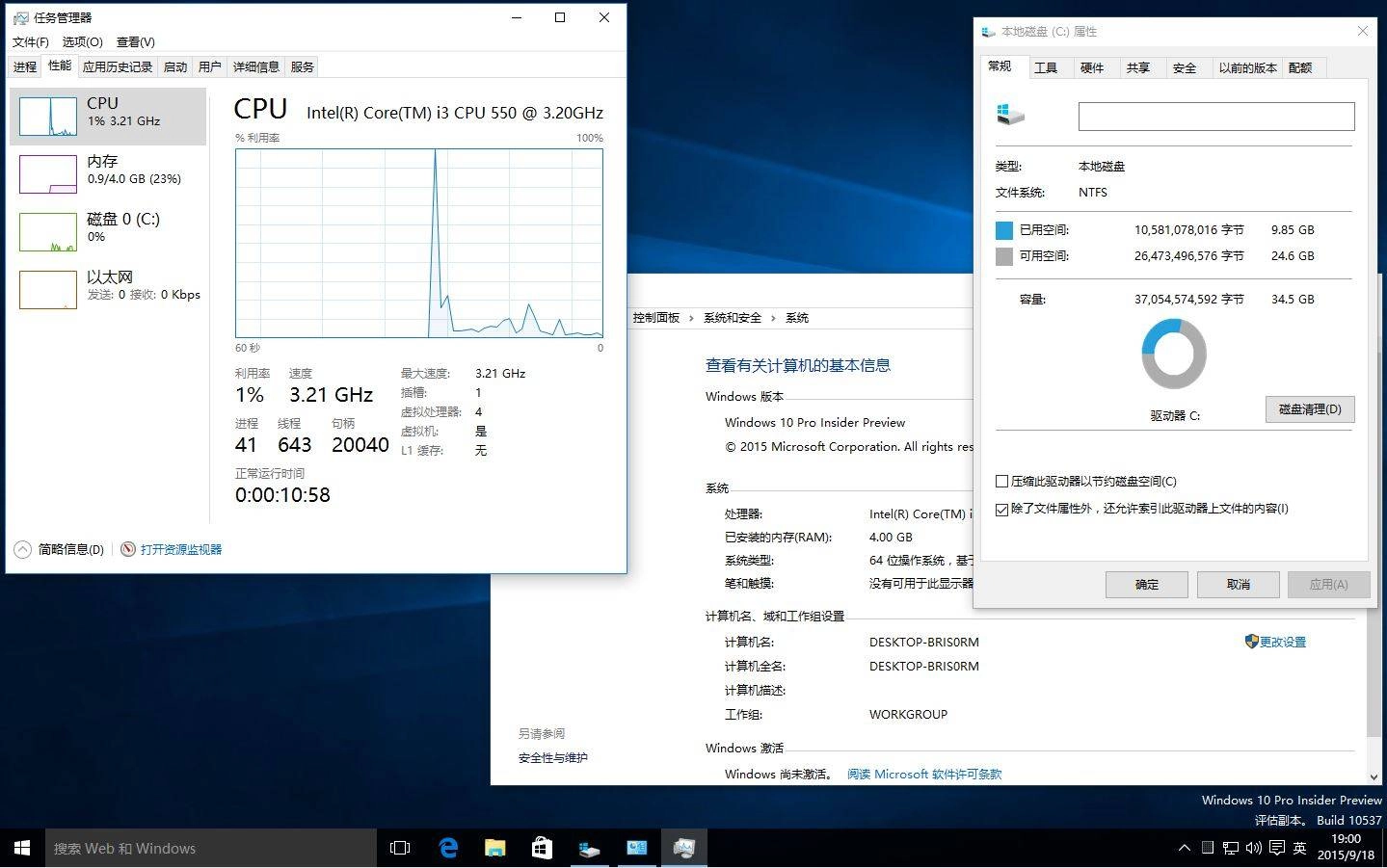Select the memory (内存) performance item
Viewport: 1387px width, 868px height.
[108, 173]
